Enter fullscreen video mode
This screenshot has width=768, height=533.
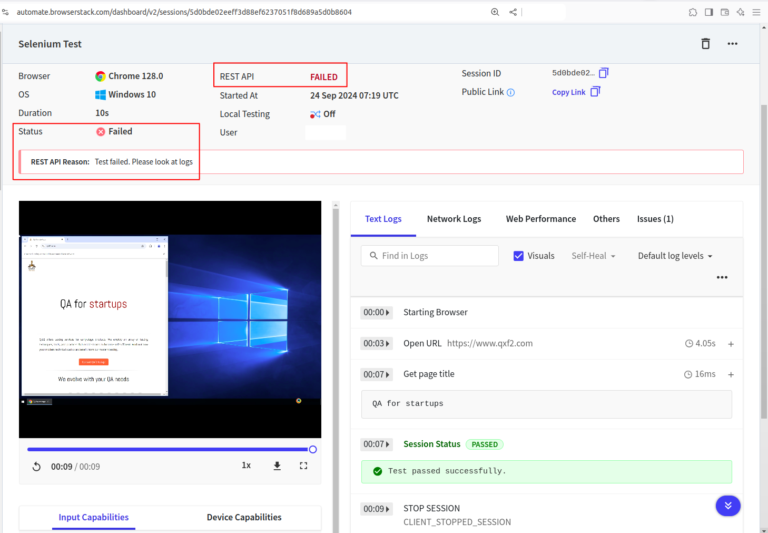point(304,466)
